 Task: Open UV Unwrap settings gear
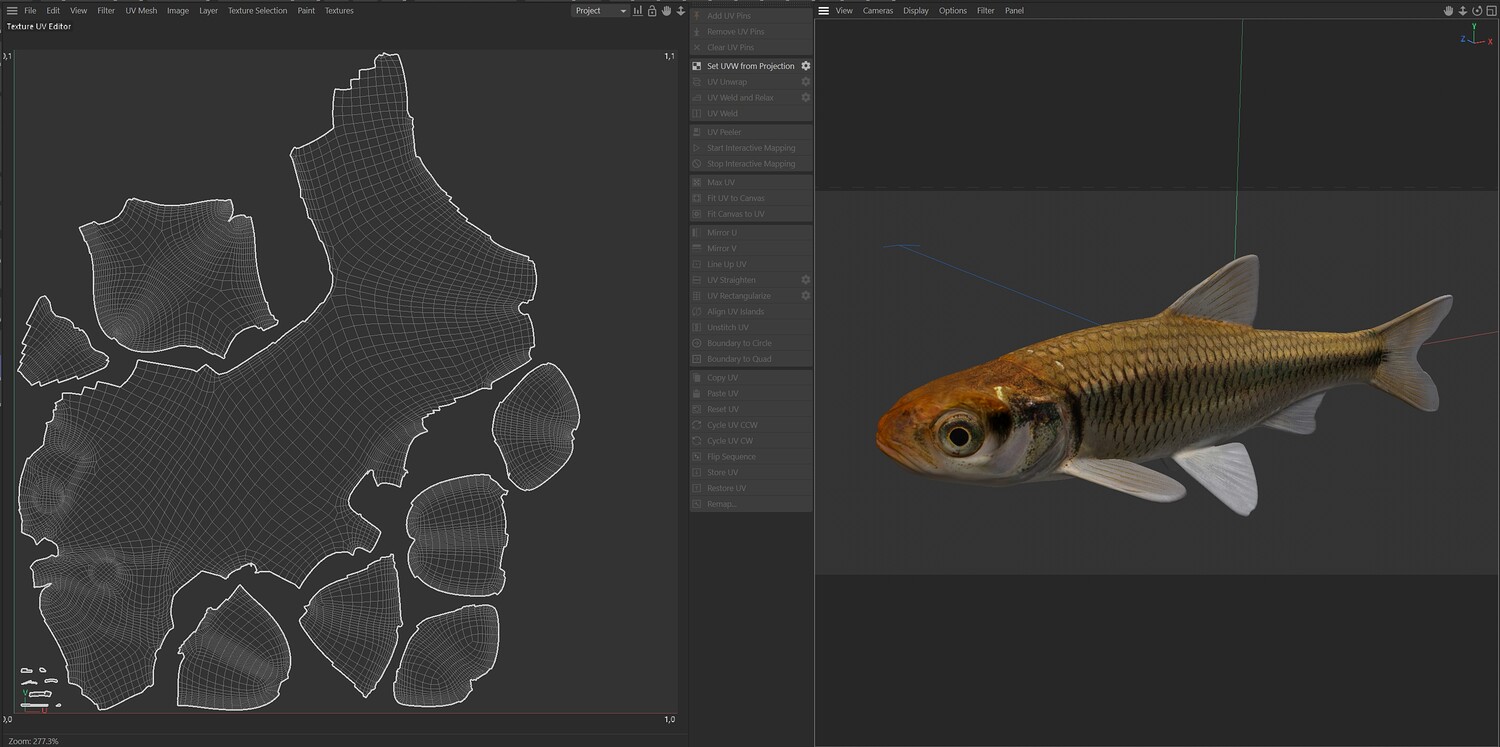pos(806,82)
